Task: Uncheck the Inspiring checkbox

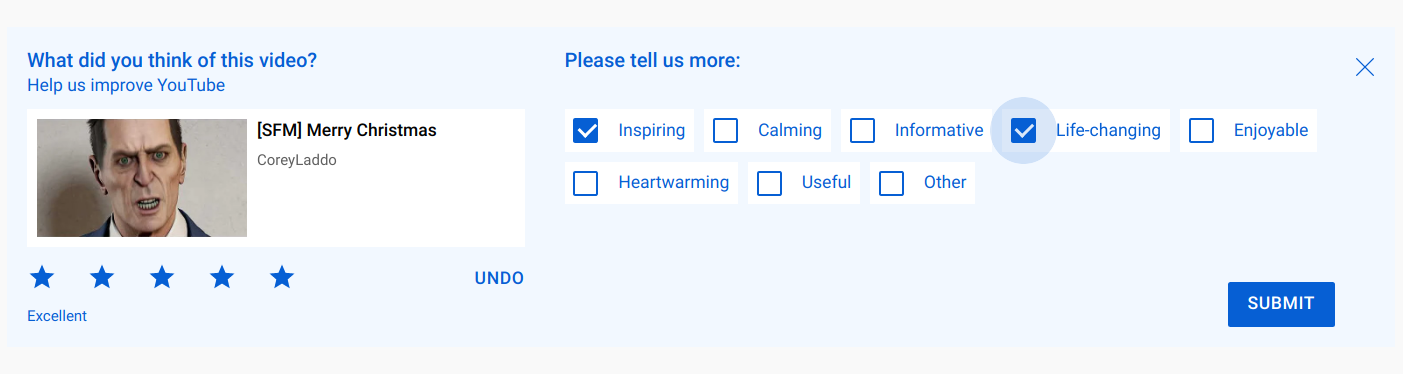Action: (586, 130)
